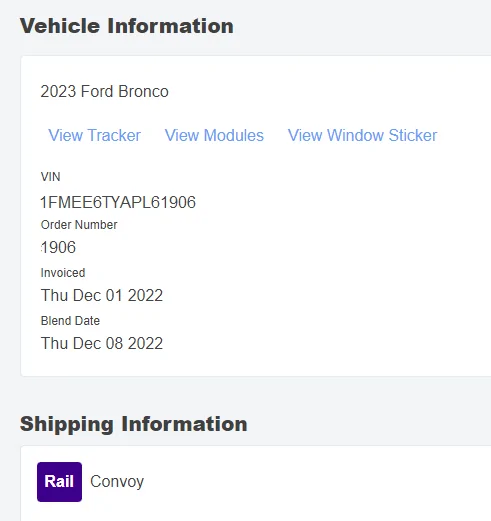Open the View Modules link
The height and width of the screenshot is (521, 491).
214,135
